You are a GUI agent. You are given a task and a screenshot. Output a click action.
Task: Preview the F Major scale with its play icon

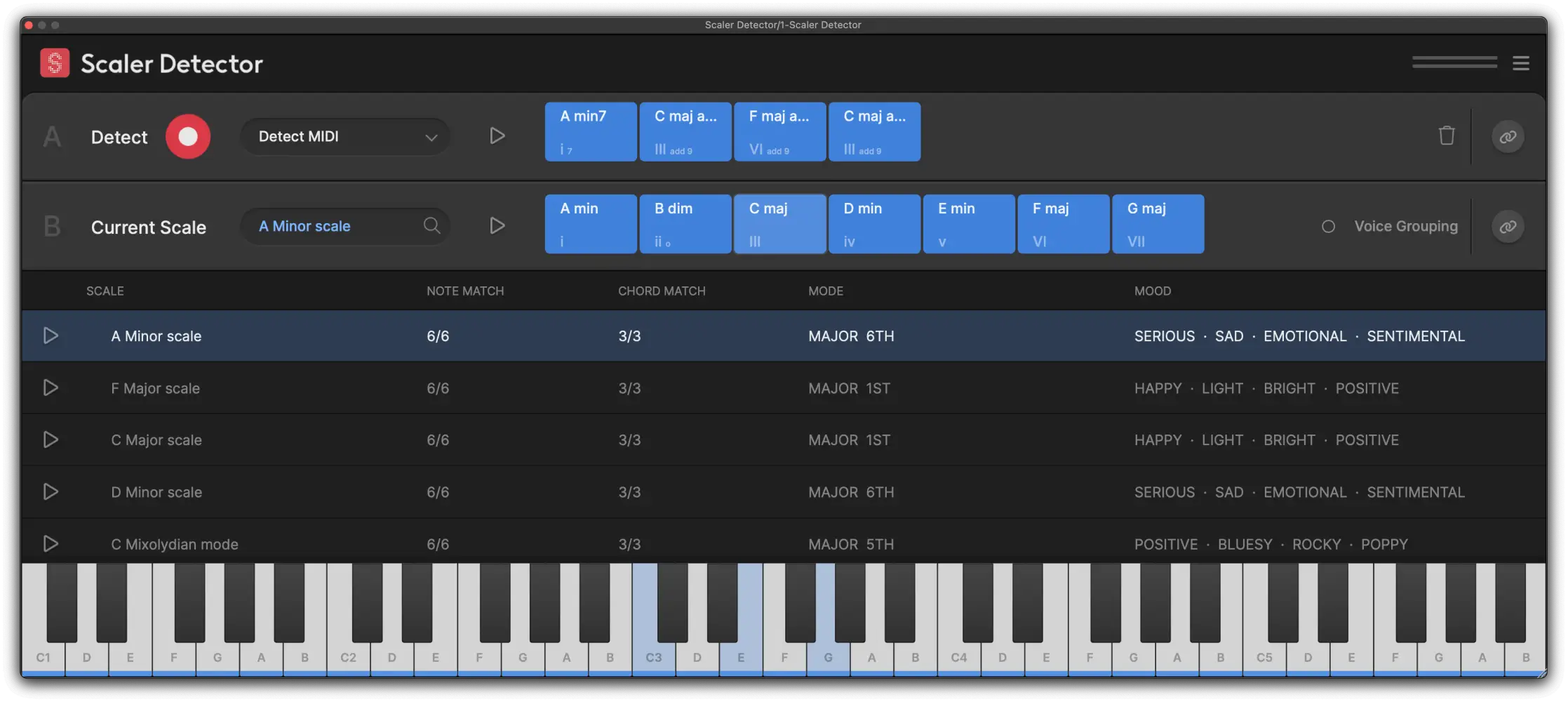click(51, 388)
